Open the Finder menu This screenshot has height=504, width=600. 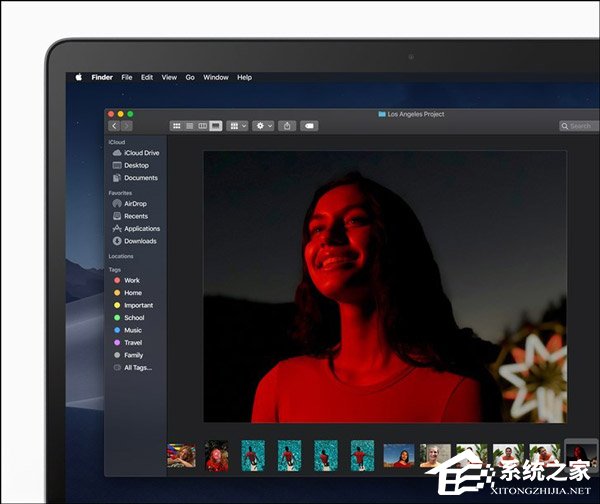[x=102, y=77]
